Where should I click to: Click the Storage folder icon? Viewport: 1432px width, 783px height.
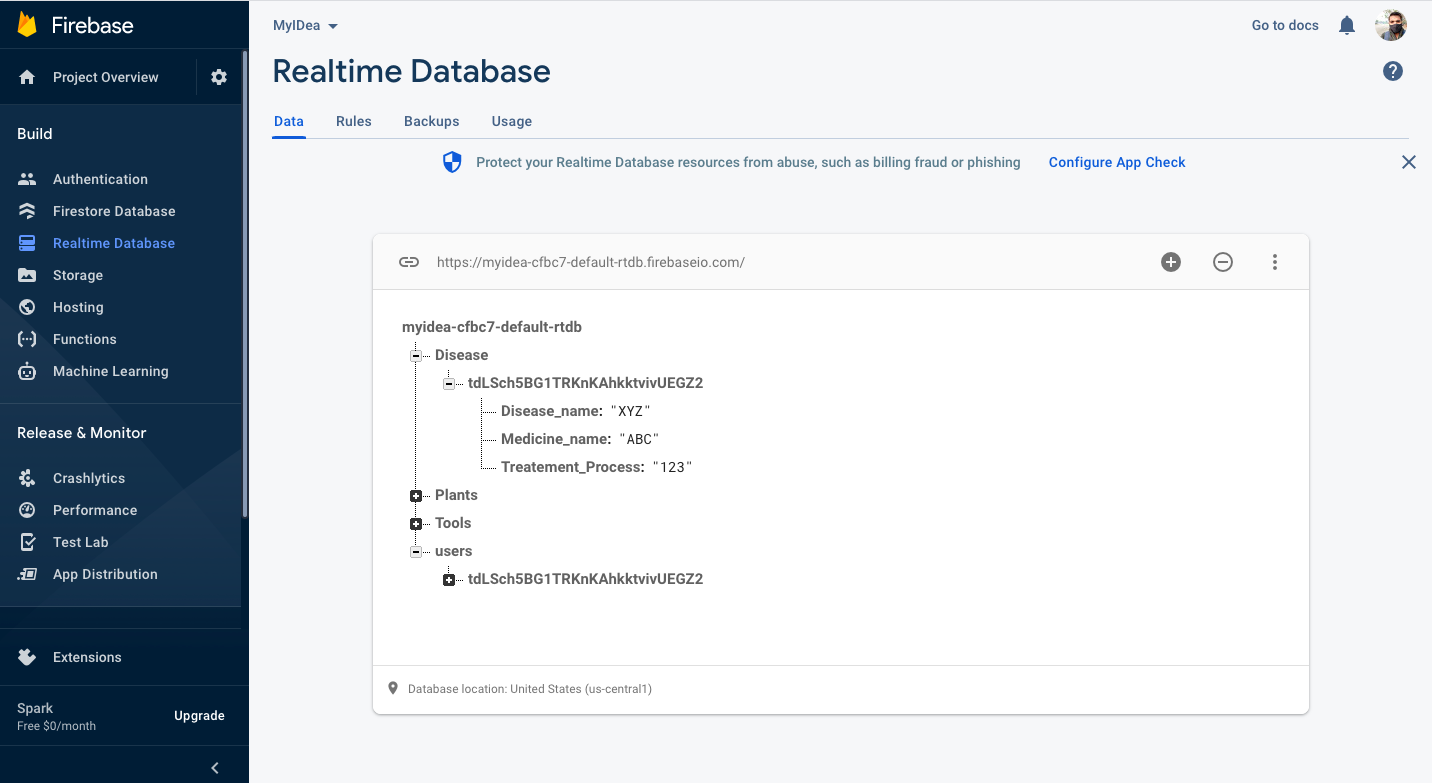[x=27, y=275]
